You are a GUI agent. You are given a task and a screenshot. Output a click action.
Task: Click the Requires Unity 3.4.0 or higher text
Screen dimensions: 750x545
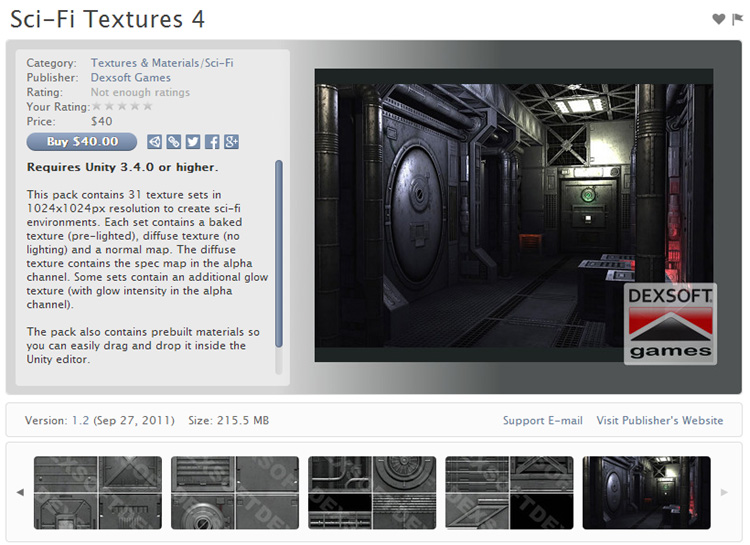tap(122, 167)
